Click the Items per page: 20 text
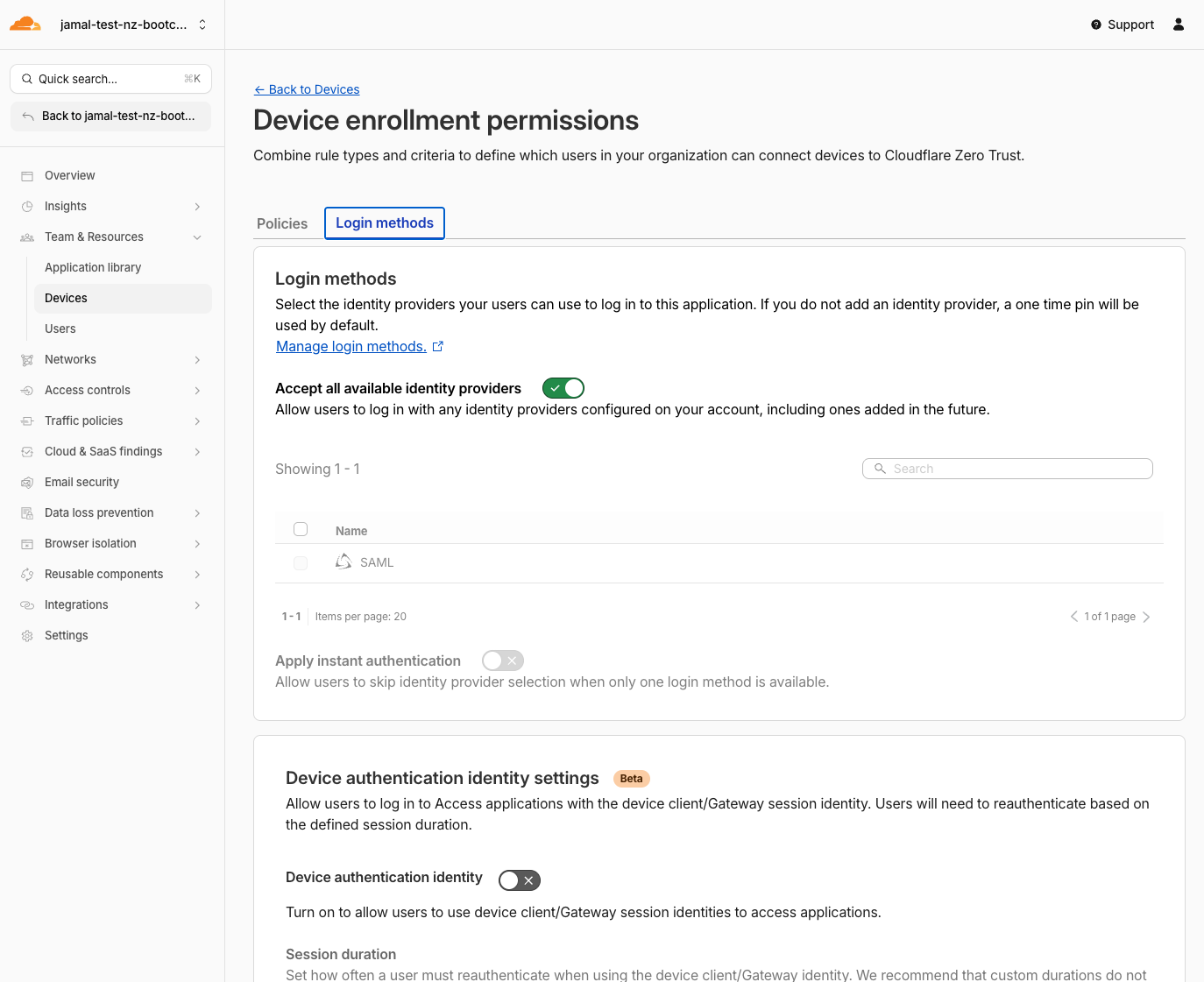This screenshot has width=1204, height=982. click(x=361, y=617)
